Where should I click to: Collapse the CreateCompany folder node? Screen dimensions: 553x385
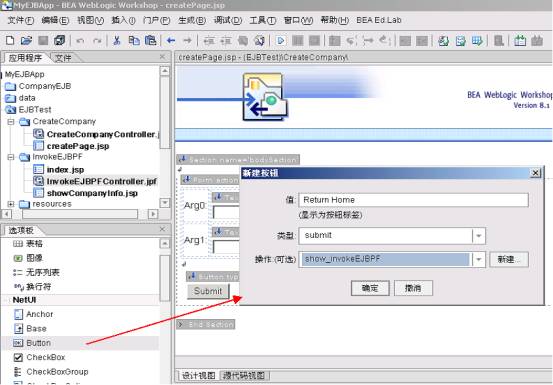[x=11, y=122]
